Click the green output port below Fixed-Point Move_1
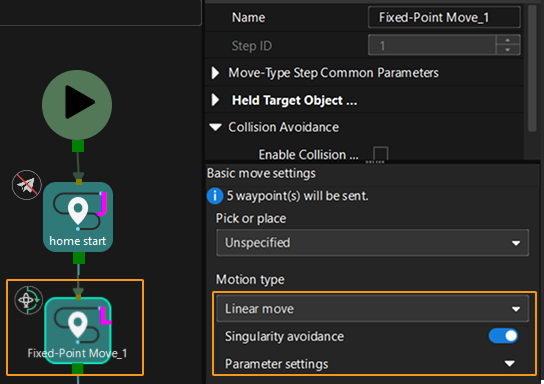This screenshot has height=384, width=544. tap(77, 369)
